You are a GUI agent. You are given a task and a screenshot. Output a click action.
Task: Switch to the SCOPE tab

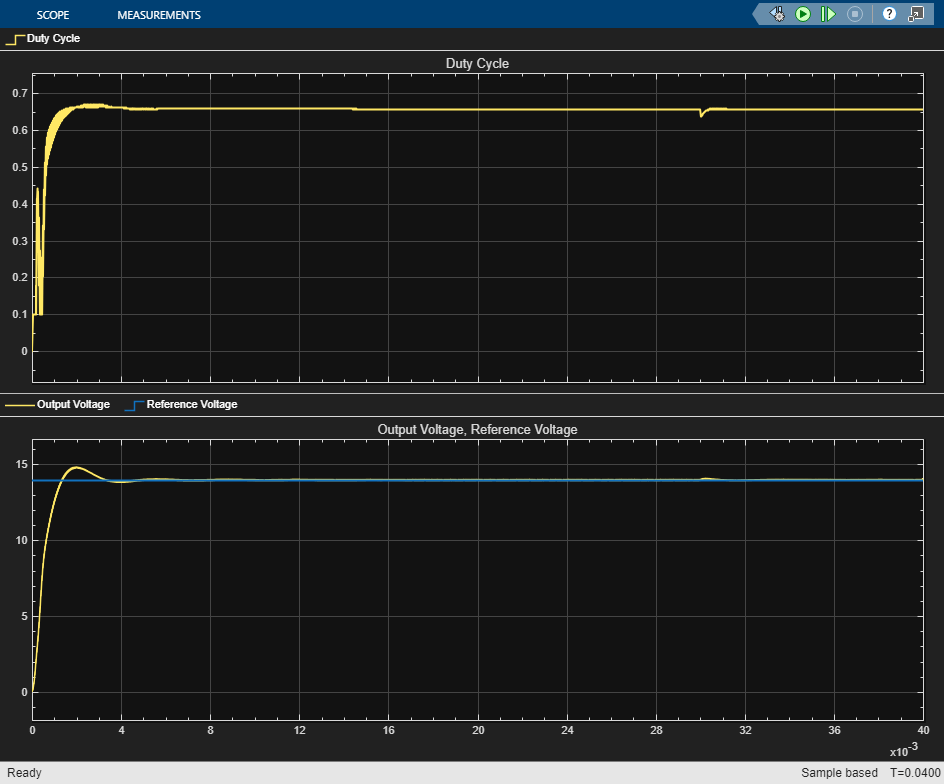click(x=54, y=15)
